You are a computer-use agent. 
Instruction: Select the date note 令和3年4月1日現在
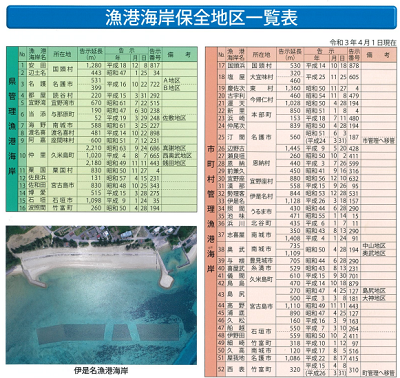click(x=363, y=43)
